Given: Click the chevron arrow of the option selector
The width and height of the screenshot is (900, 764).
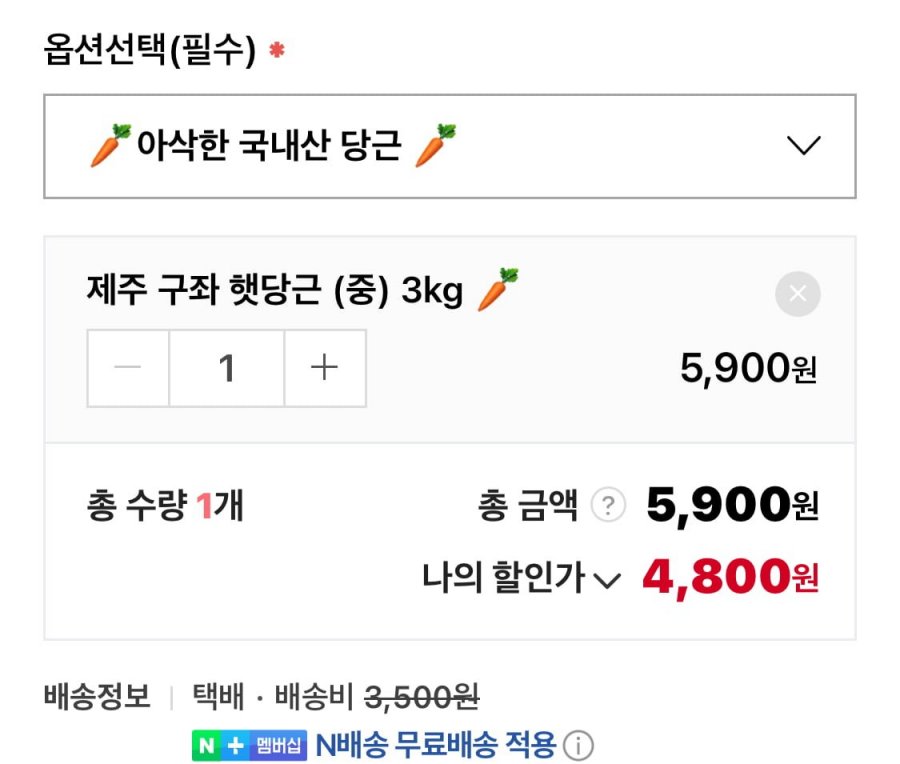Looking at the screenshot, I should click(x=803, y=146).
